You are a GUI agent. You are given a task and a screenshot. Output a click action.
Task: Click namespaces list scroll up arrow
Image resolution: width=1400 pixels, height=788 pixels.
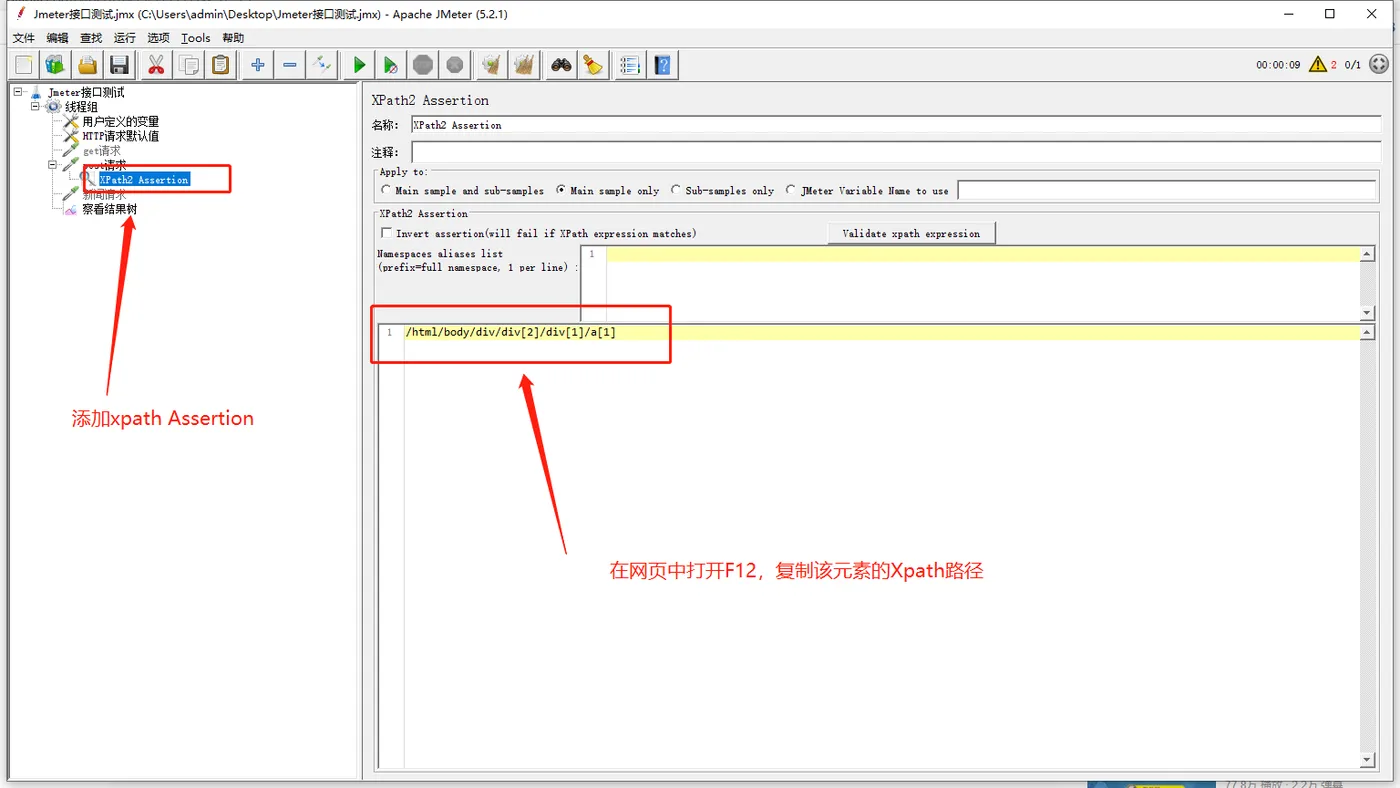click(1368, 254)
